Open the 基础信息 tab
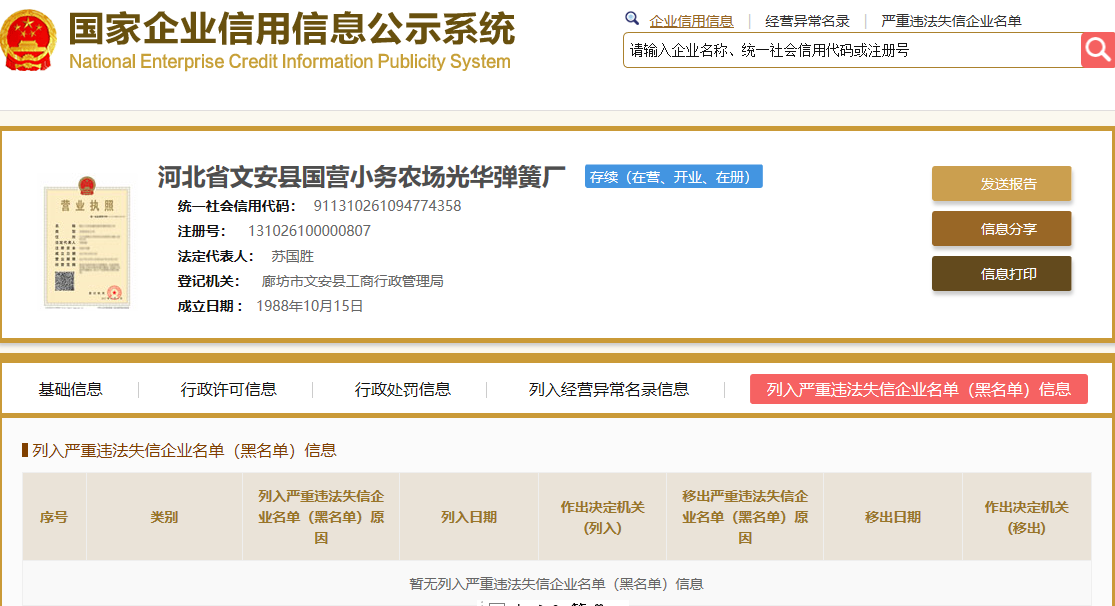Screen dimensions: 1115x606 (x=70, y=389)
